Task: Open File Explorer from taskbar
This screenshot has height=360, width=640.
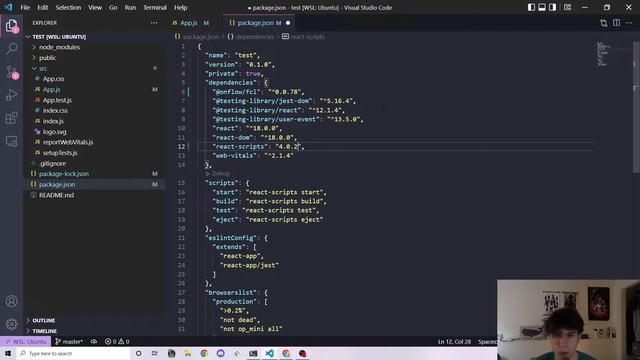Action: pyautogui.click(x=187, y=353)
